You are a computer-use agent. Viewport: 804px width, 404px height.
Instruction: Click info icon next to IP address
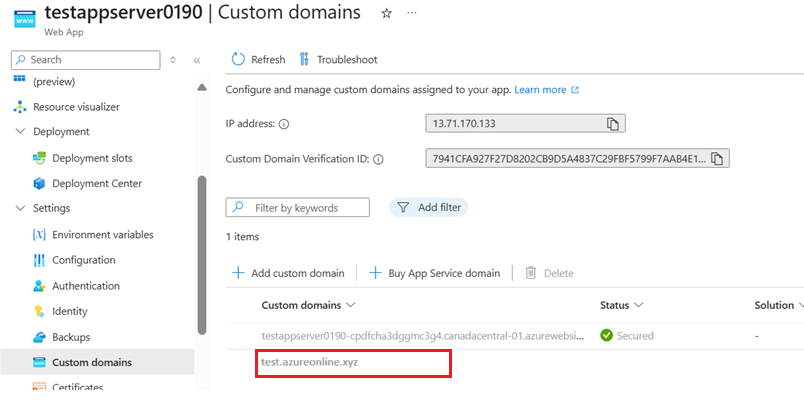(x=284, y=124)
